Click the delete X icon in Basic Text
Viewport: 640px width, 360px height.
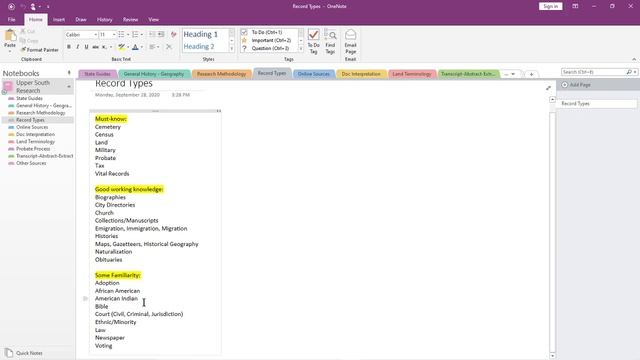pos(169,47)
